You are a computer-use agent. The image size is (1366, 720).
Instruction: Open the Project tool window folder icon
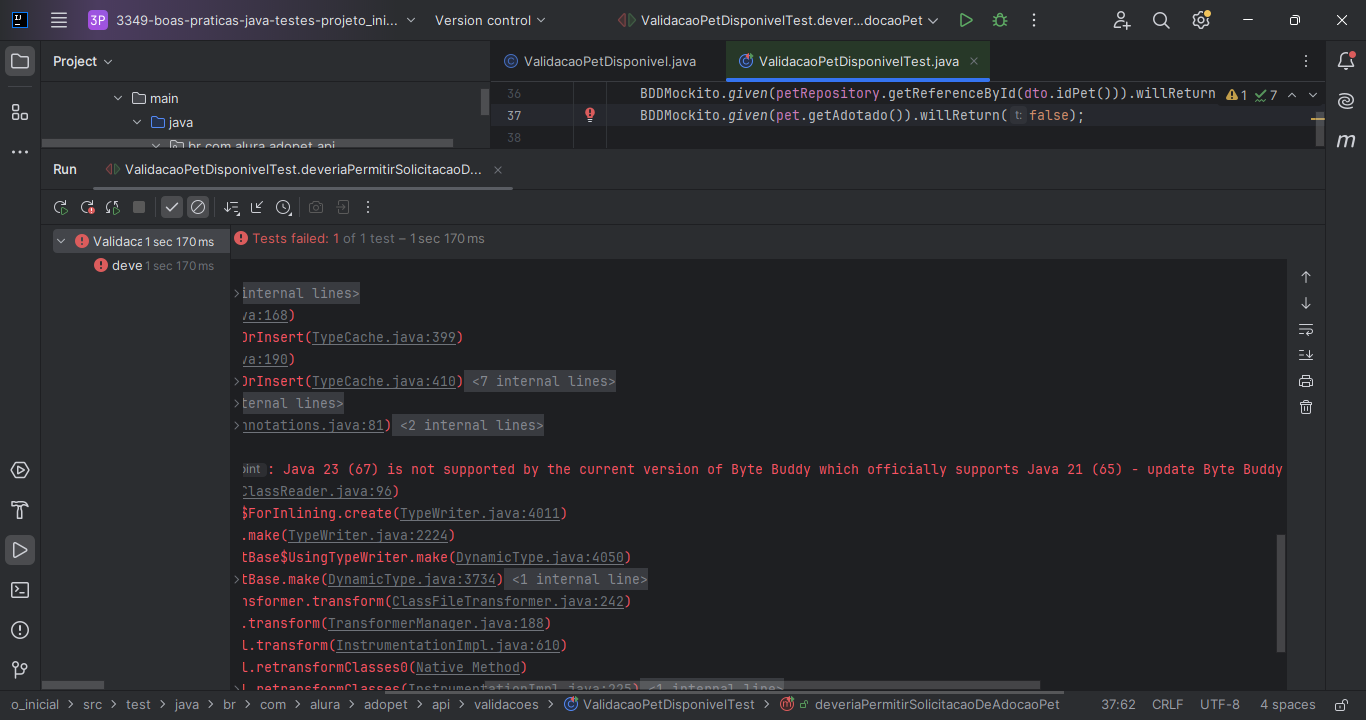point(20,61)
